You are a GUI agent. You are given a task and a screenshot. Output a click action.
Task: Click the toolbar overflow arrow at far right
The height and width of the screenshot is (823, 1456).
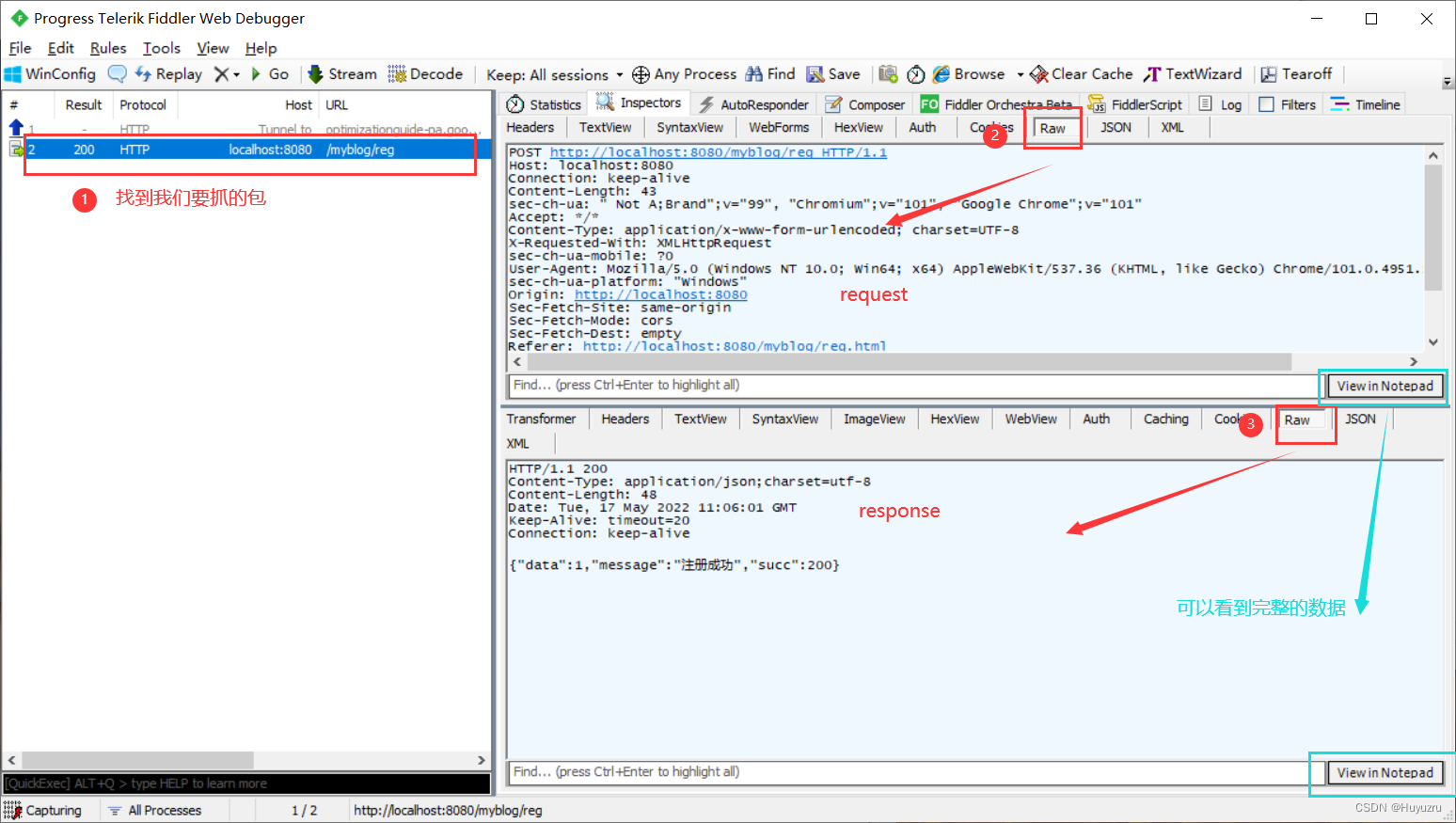click(1447, 80)
